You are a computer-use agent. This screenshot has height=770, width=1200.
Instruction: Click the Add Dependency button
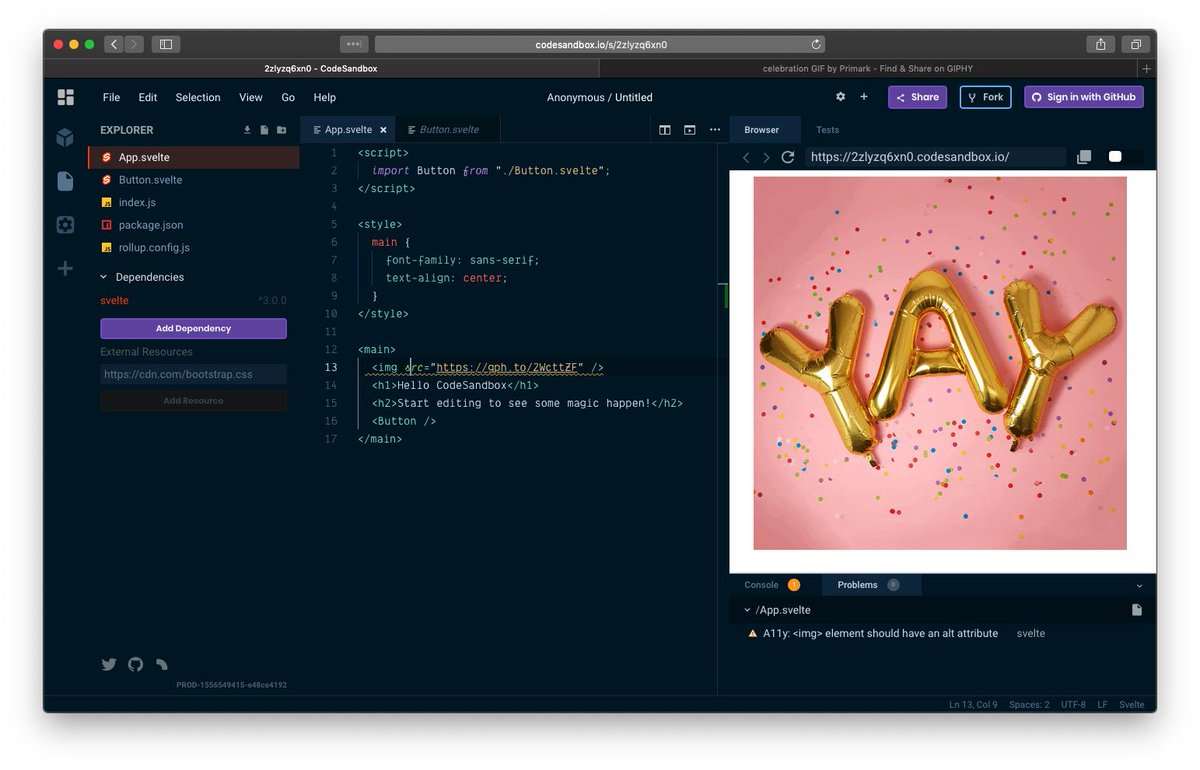(193, 328)
